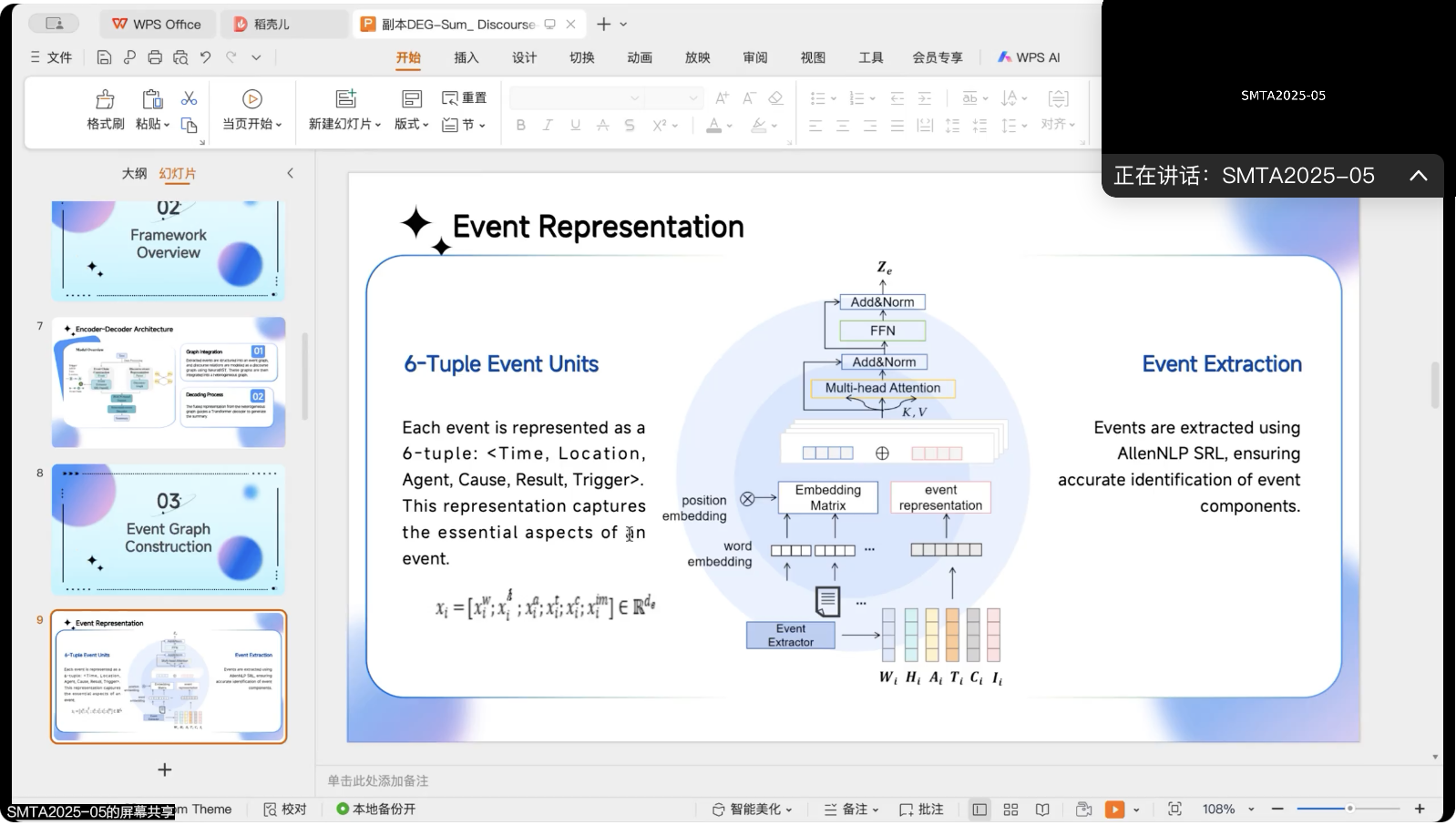Add a new slide with plus icon
This screenshot has width=1456, height=825.
pos(165,770)
